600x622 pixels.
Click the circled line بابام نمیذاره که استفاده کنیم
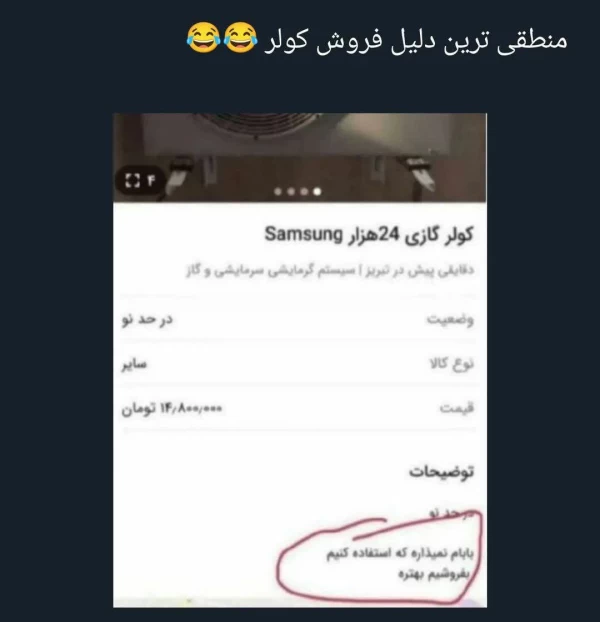click(x=400, y=553)
